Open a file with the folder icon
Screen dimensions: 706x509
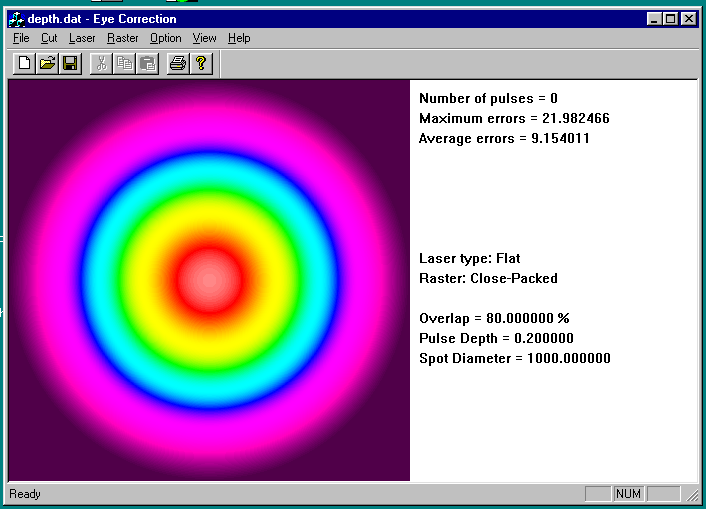tap(47, 64)
